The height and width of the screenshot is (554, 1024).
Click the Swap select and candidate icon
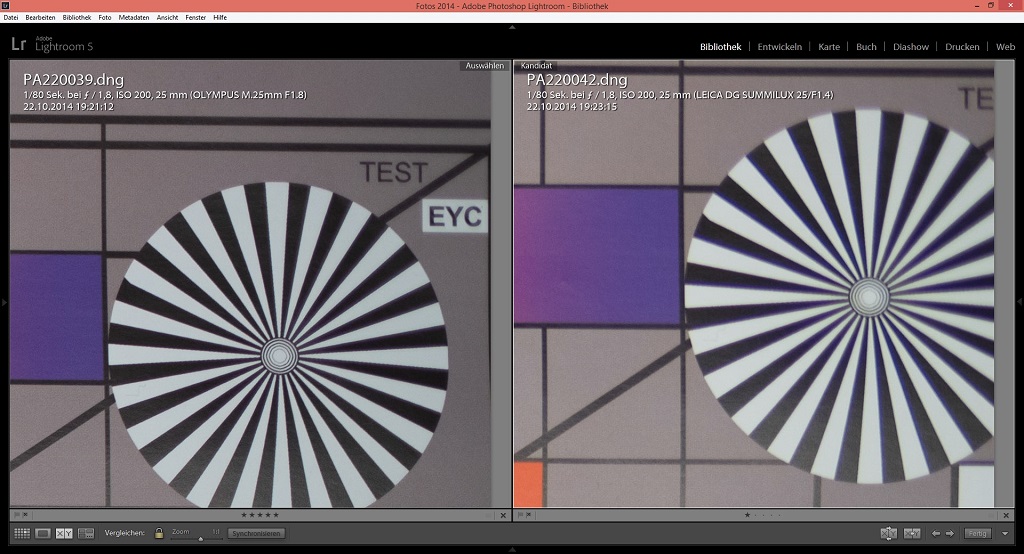888,533
